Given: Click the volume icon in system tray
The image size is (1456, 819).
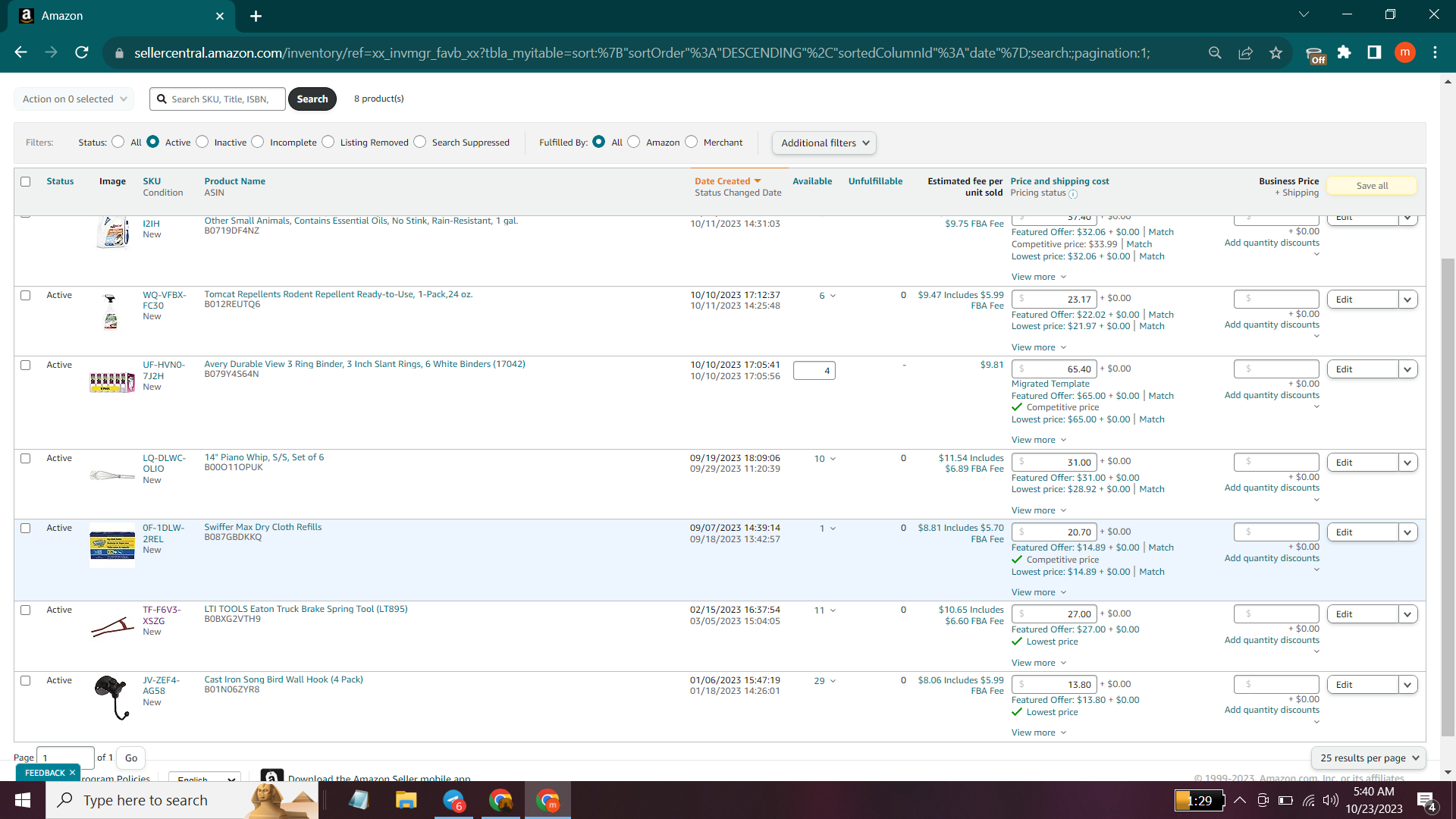Looking at the screenshot, I should 1330,800.
